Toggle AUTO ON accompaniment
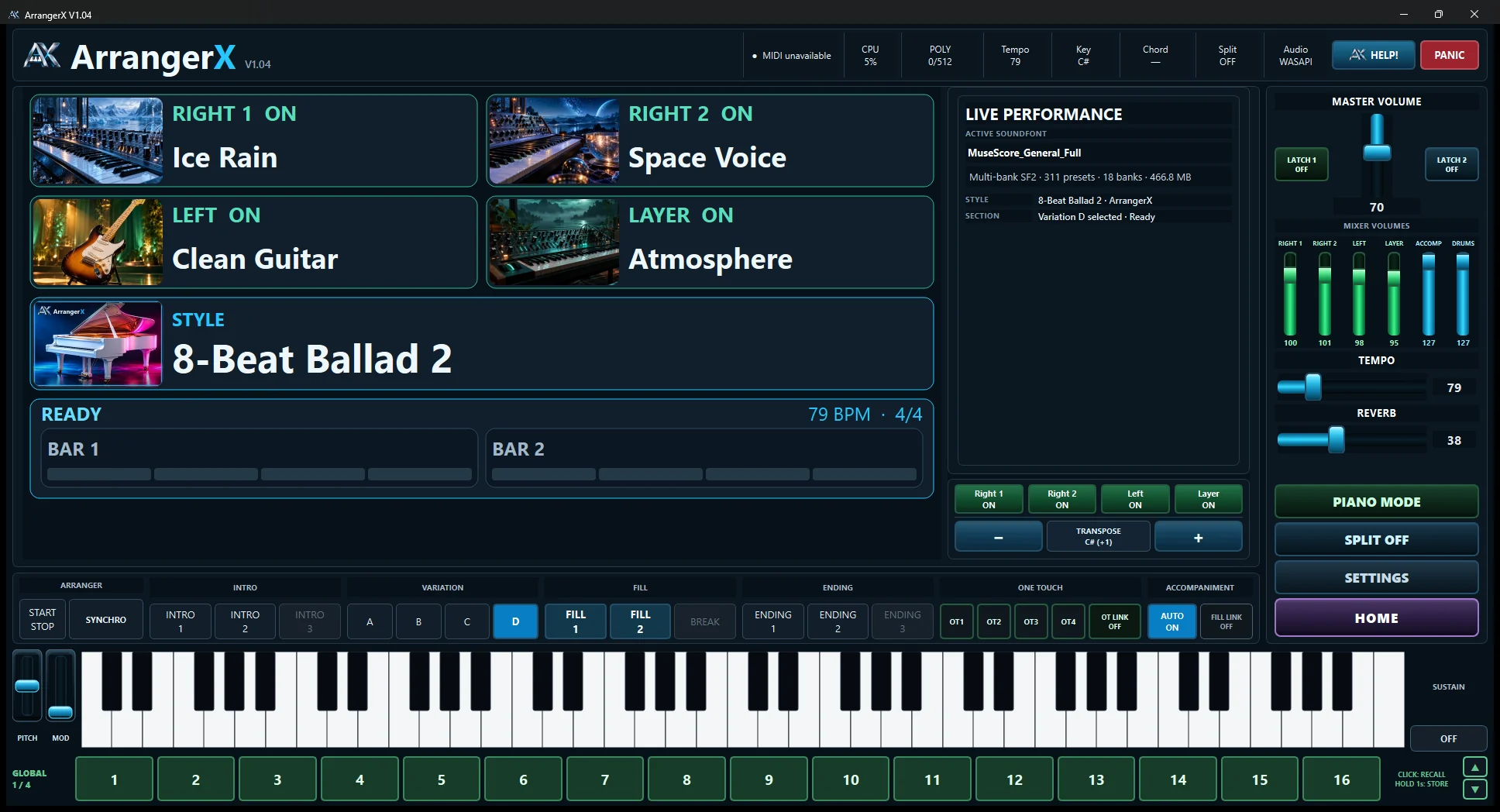The image size is (1500, 812). tap(1171, 621)
